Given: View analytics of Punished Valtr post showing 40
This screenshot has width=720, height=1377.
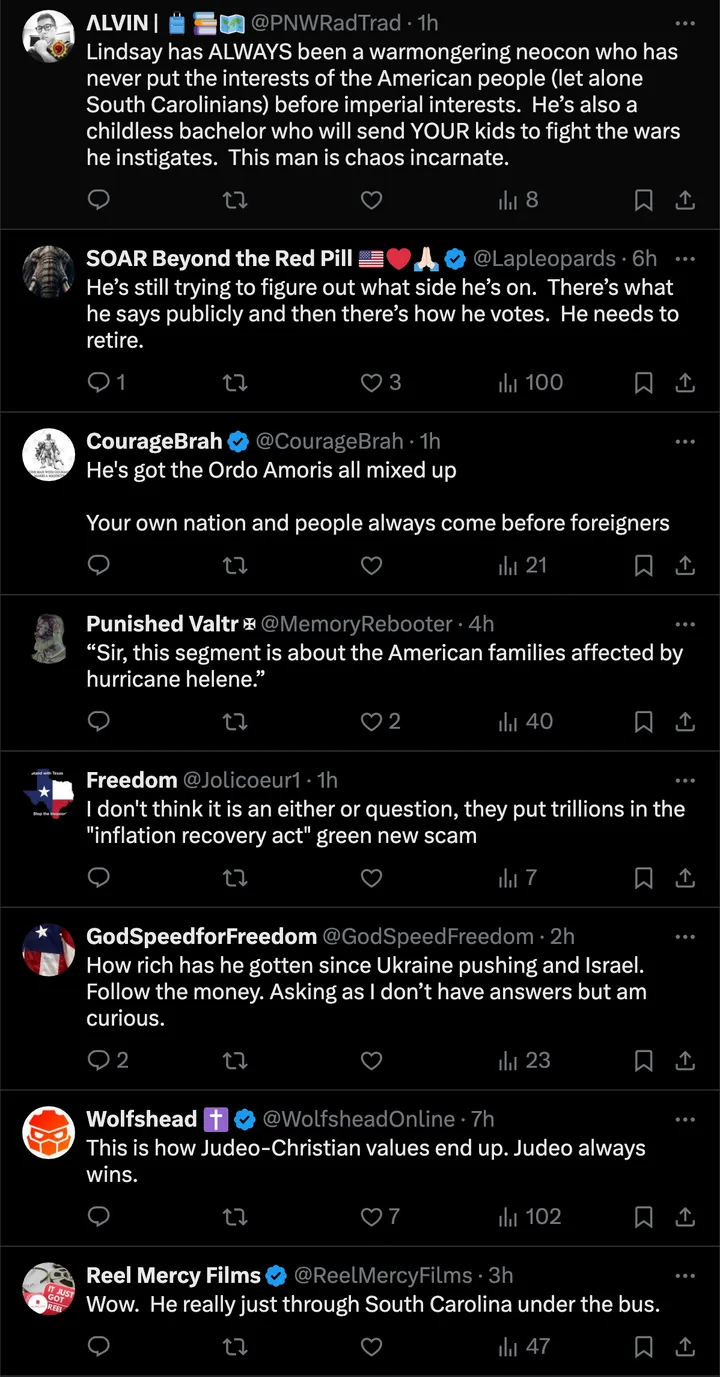Looking at the screenshot, I should (525, 721).
